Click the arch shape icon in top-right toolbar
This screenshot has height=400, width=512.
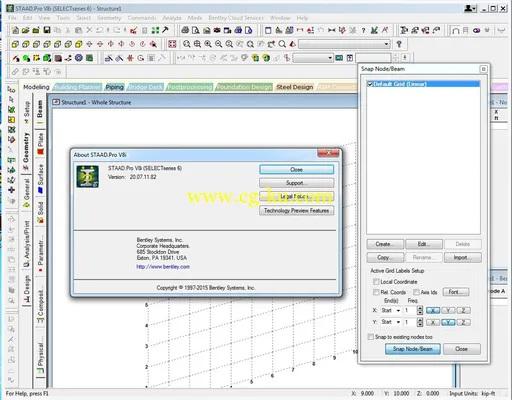click(455, 31)
